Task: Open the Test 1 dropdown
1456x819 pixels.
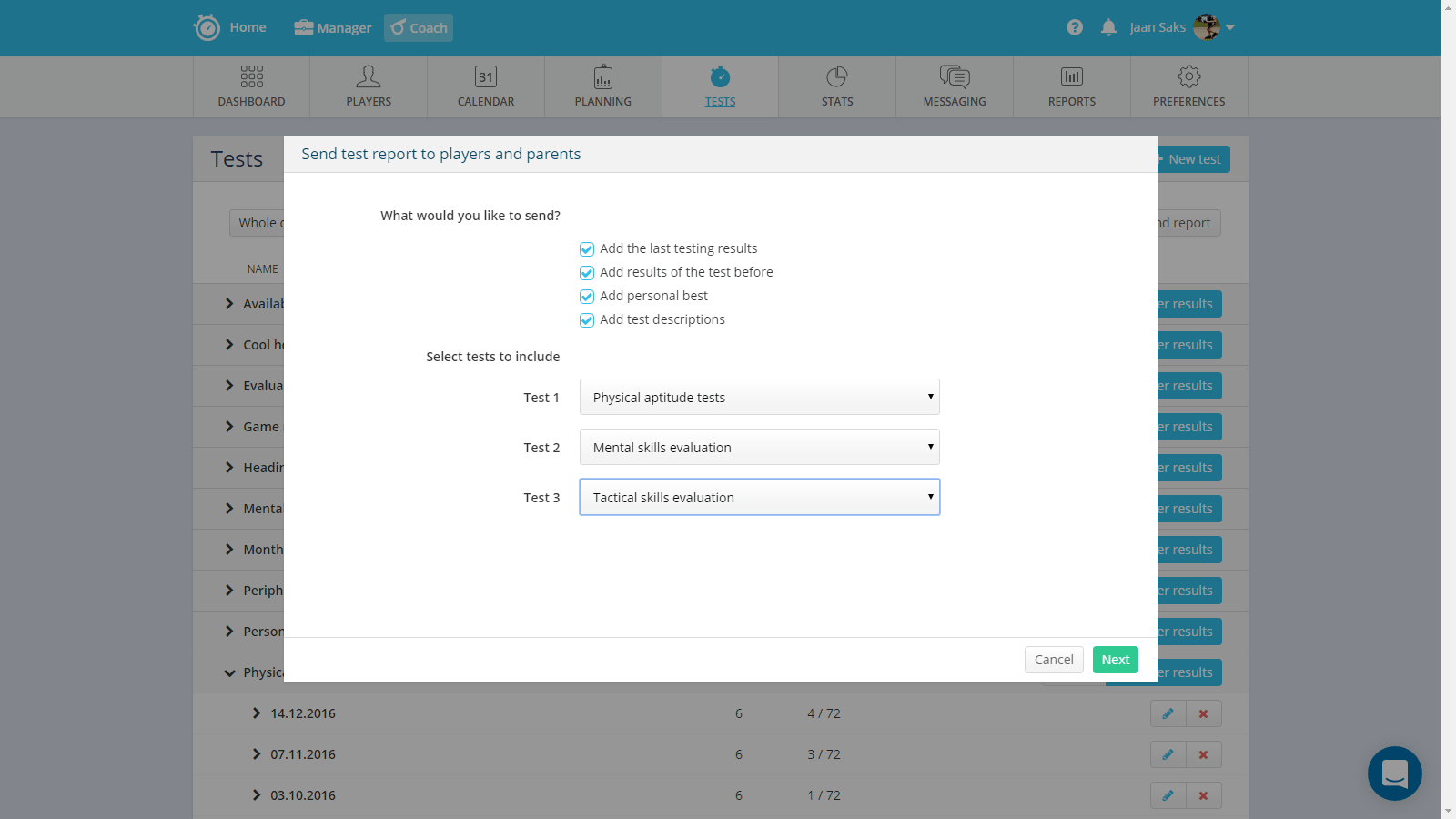Action: (759, 398)
